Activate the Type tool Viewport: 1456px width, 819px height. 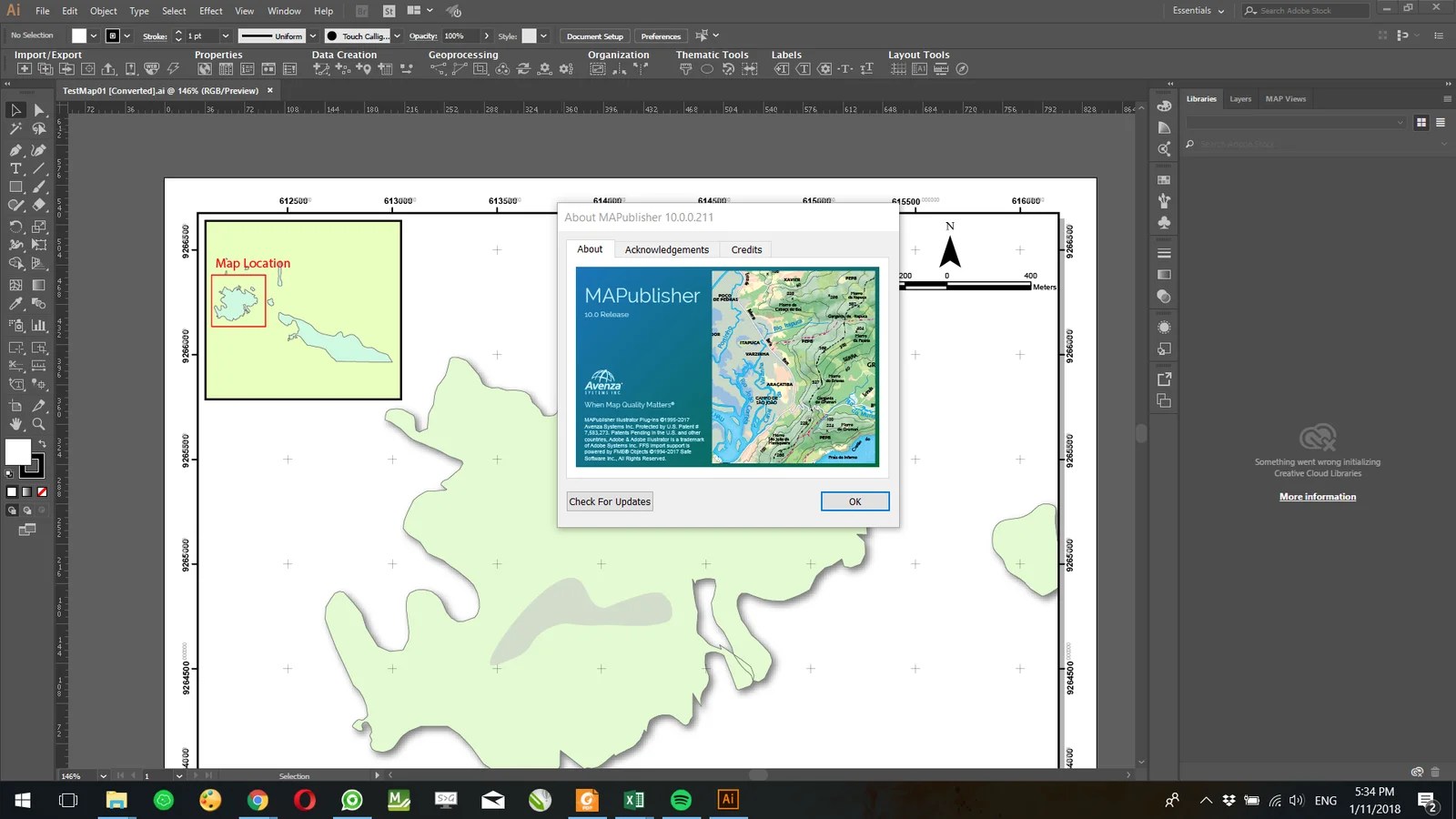coord(15,168)
